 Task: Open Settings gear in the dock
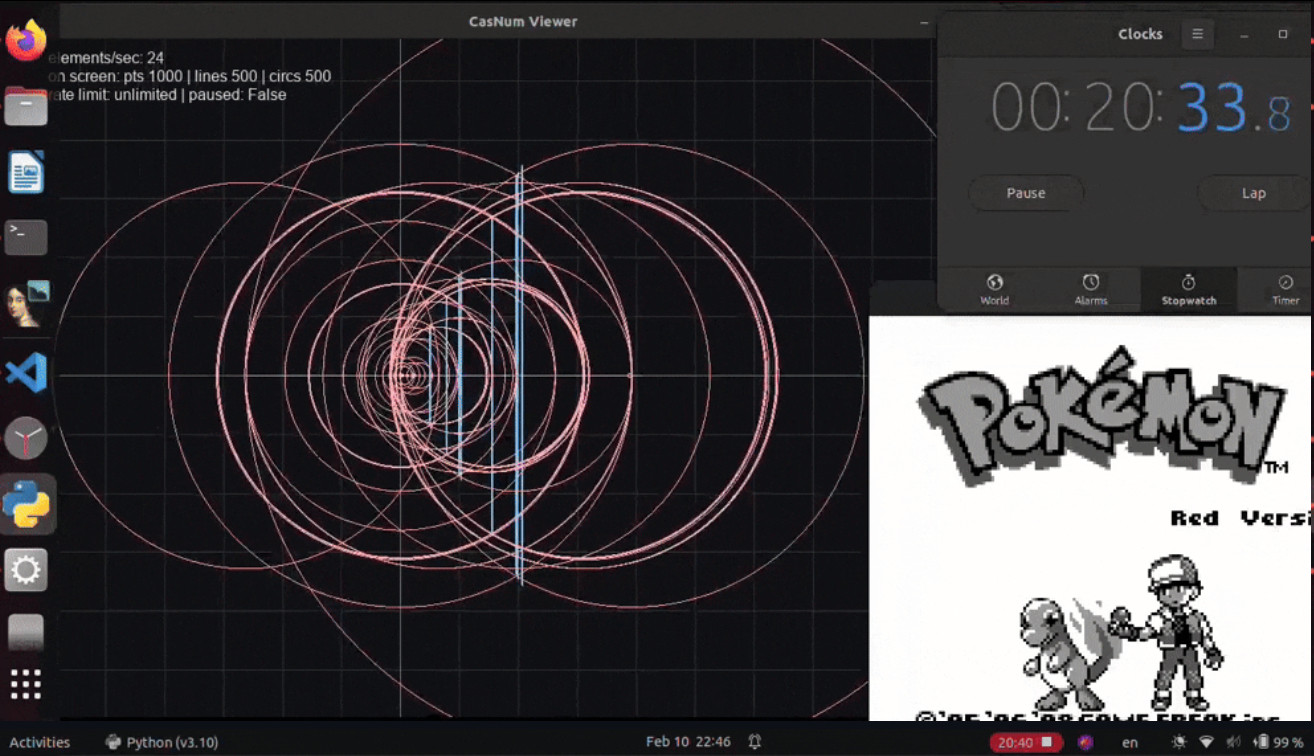[26, 570]
